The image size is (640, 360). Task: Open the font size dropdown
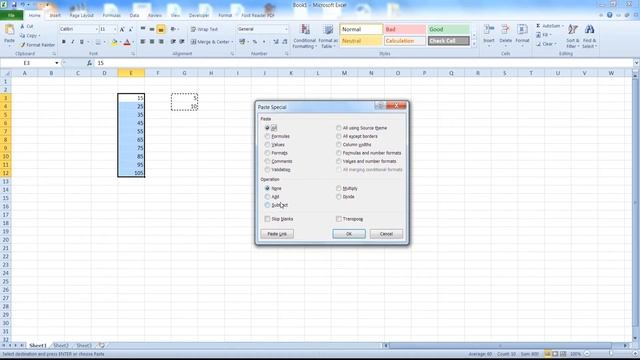(115, 29)
